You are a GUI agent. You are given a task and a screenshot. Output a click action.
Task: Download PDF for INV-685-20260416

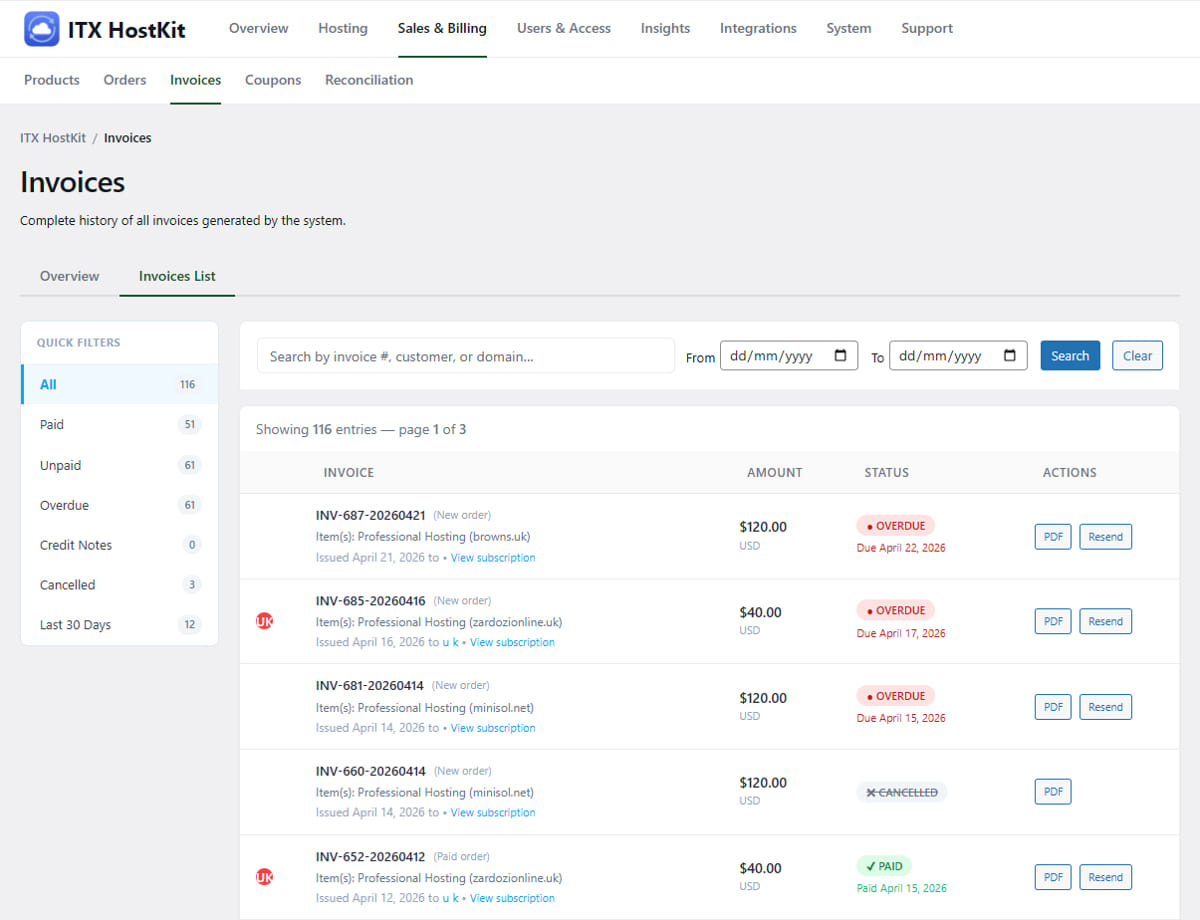[1053, 621]
